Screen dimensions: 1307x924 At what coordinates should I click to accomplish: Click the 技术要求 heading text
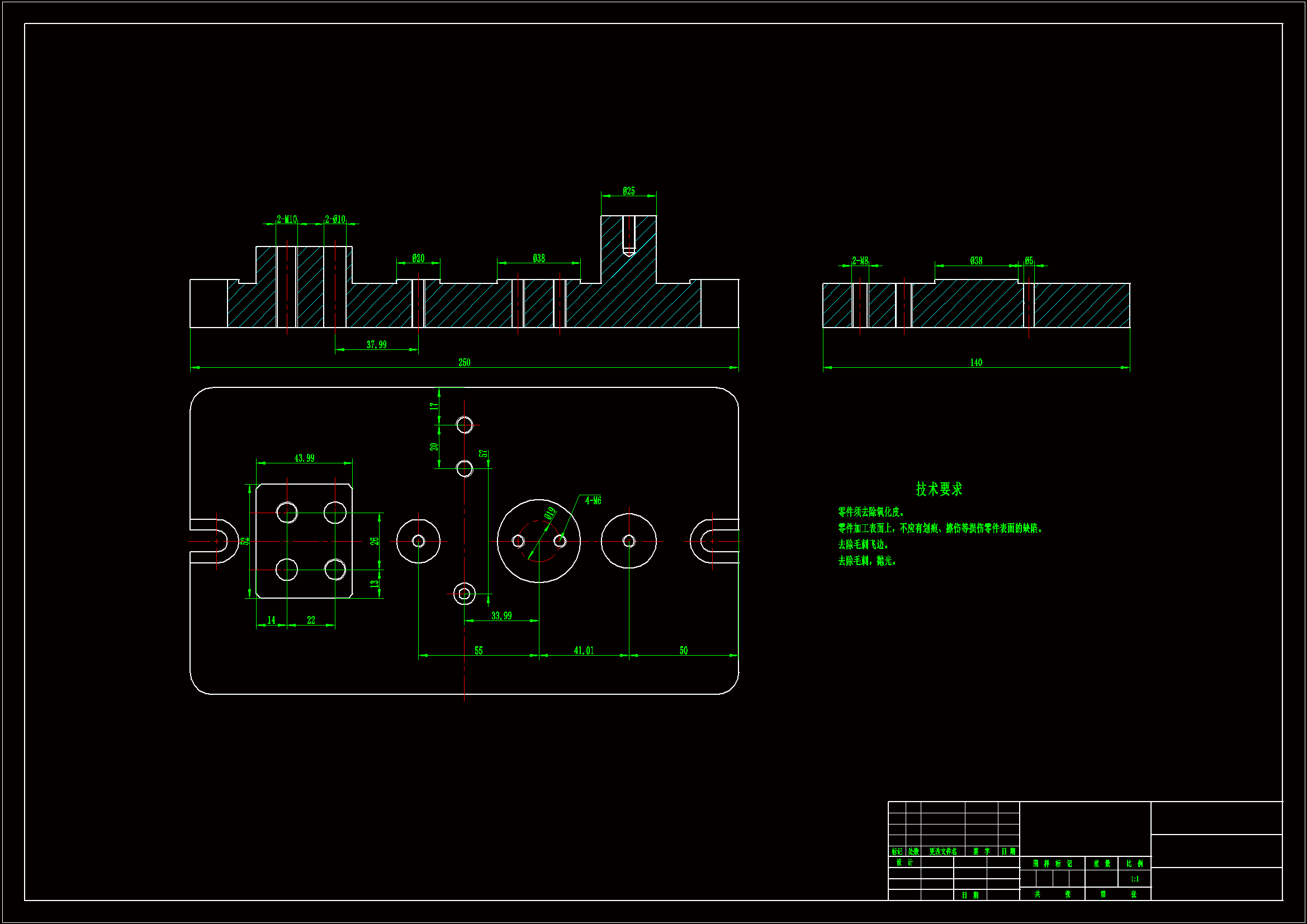(x=939, y=489)
